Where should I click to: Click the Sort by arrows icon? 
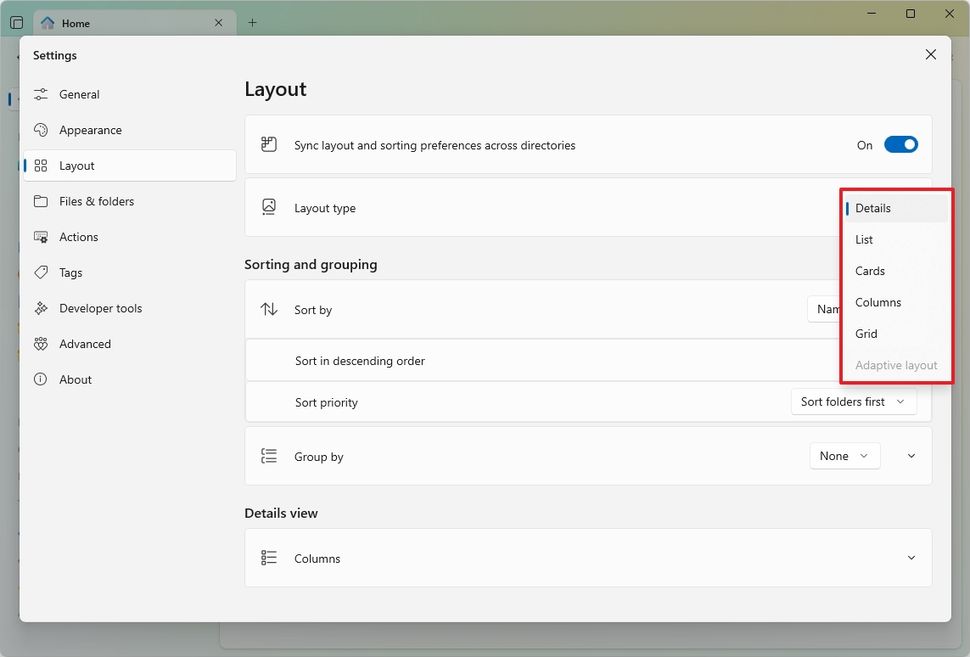click(268, 309)
